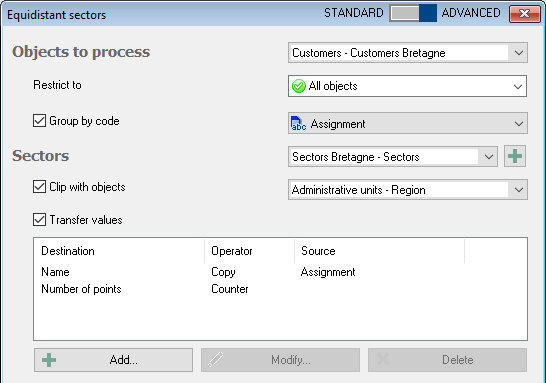The image size is (546, 383).
Task: Uncheck the Group by code checkbox
Action: tap(39, 121)
